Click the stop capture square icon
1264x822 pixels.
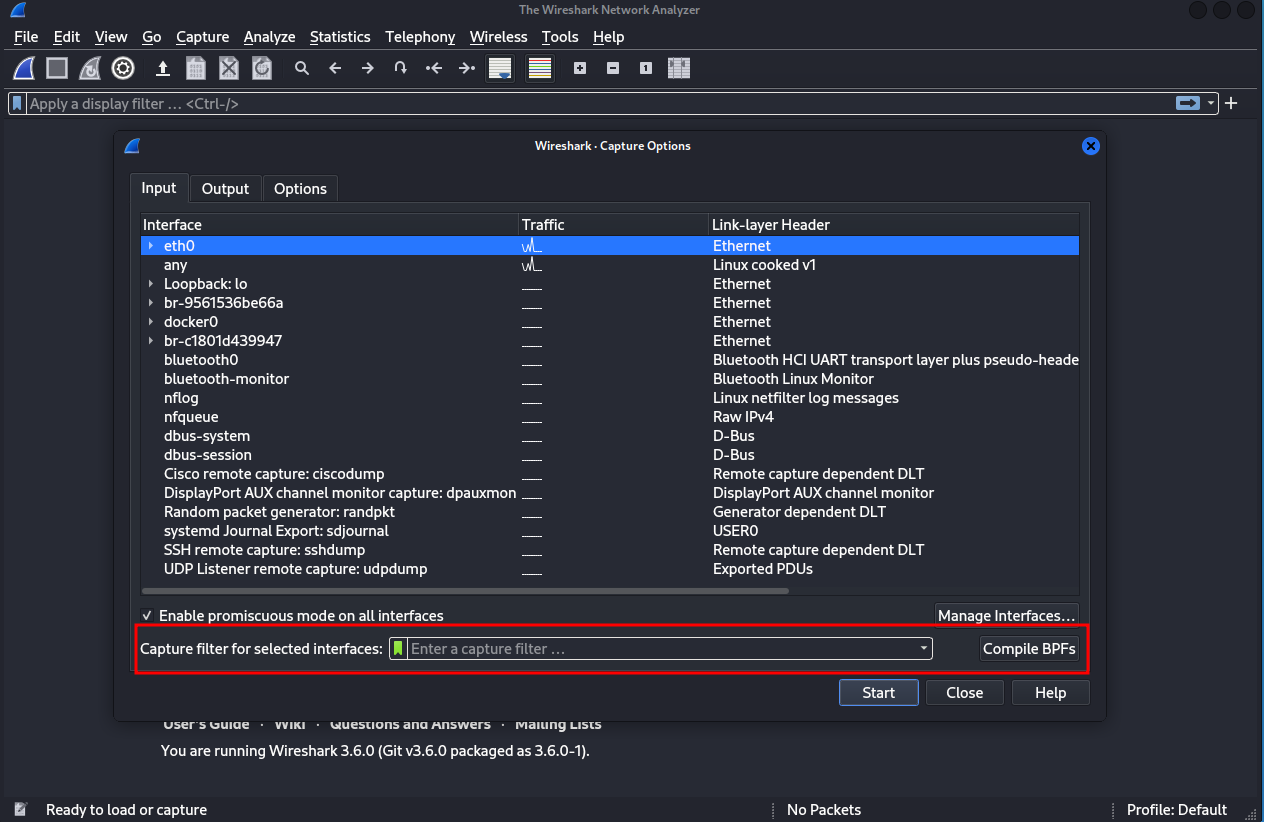pos(57,68)
